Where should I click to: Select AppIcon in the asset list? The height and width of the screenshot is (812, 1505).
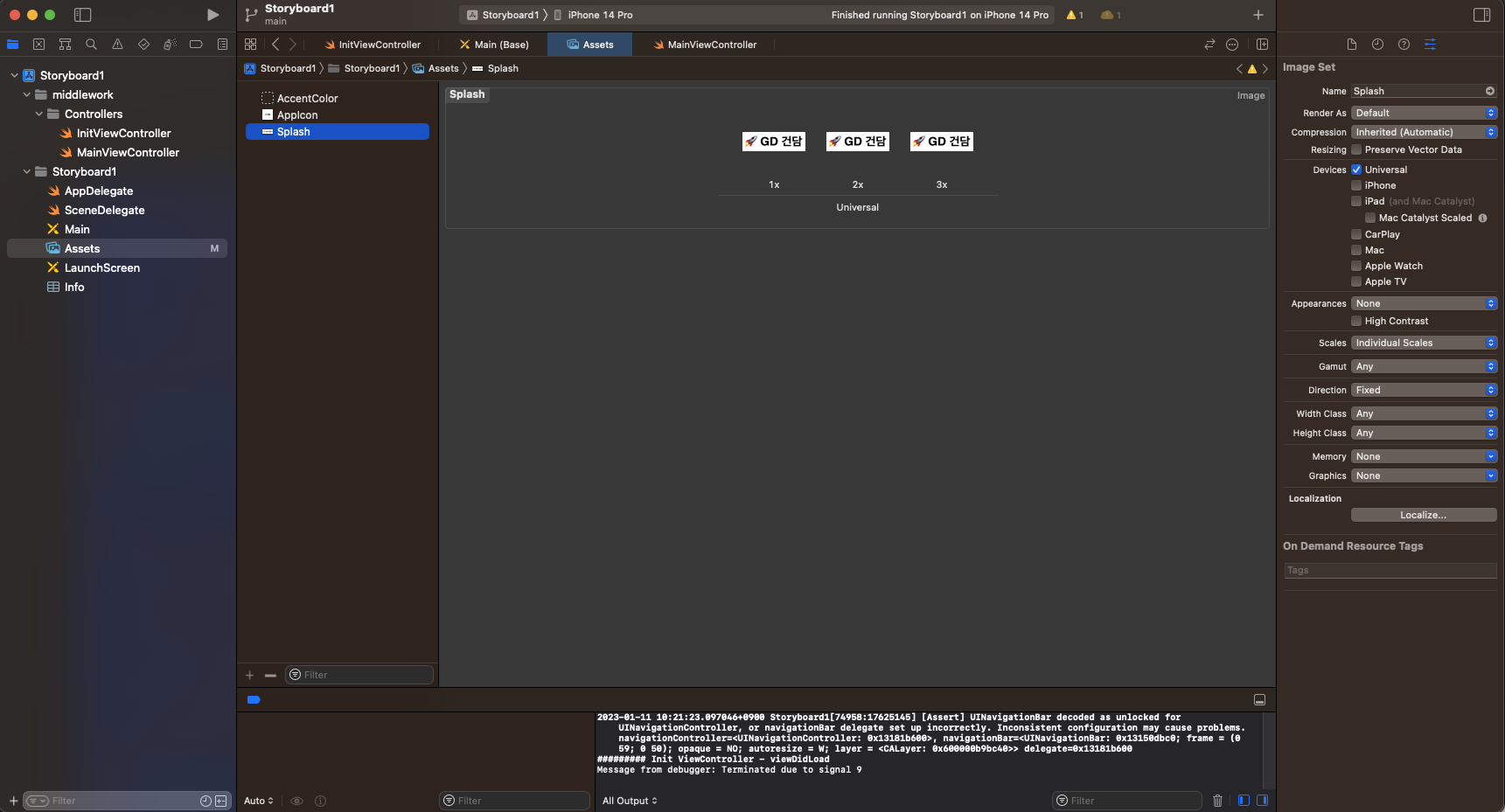pyautogui.click(x=297, y=115)
